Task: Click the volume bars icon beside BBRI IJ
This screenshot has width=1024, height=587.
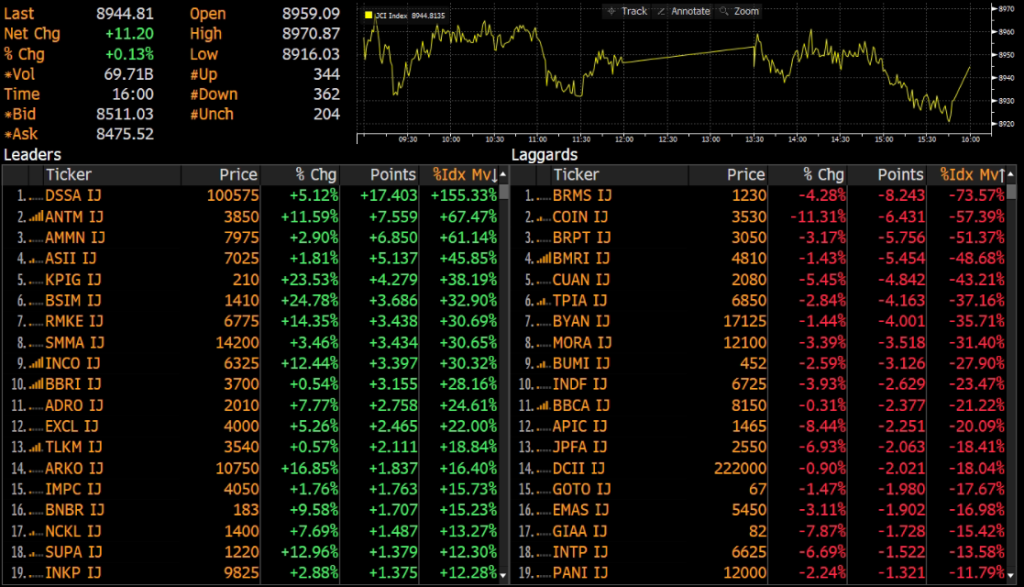Action: 33,385
